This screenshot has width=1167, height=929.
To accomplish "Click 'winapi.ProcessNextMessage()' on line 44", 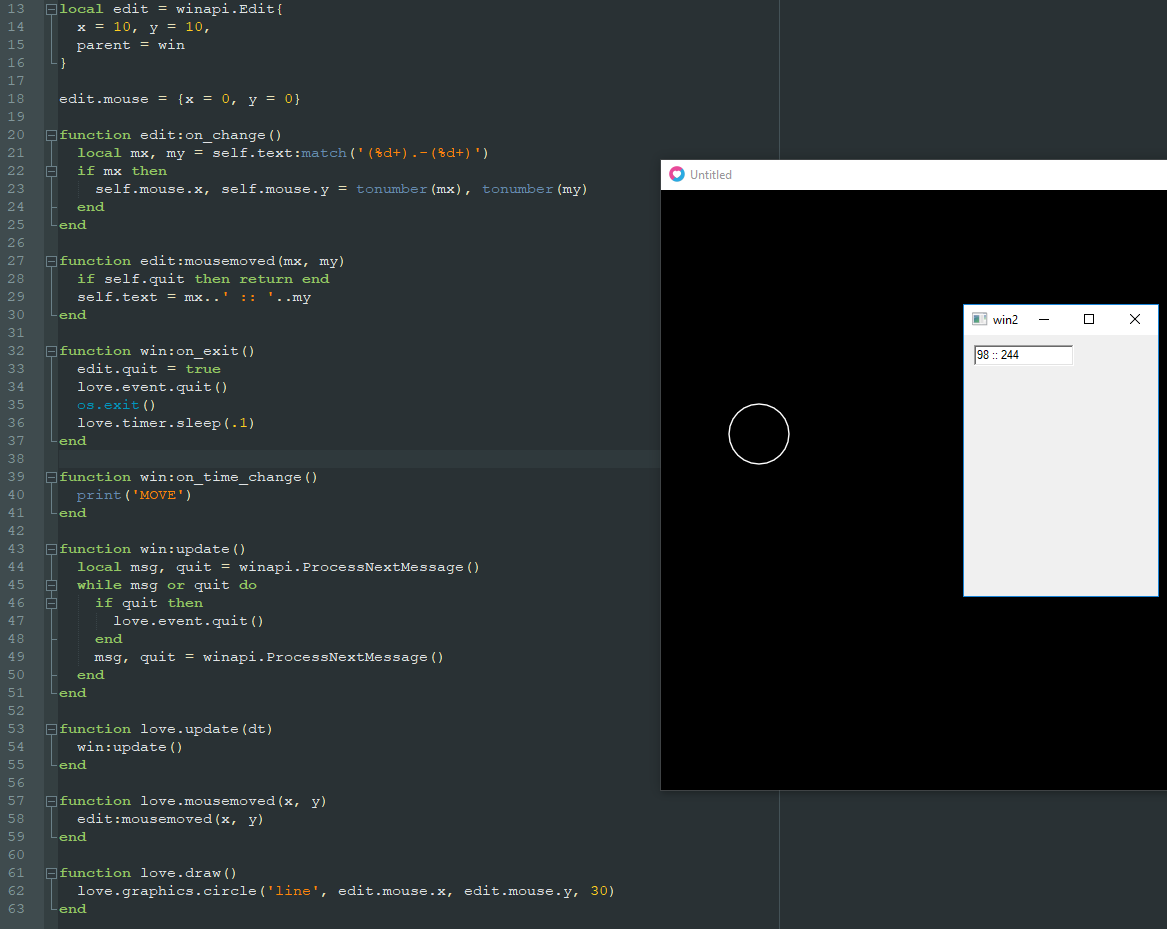I will click(359, 567).
